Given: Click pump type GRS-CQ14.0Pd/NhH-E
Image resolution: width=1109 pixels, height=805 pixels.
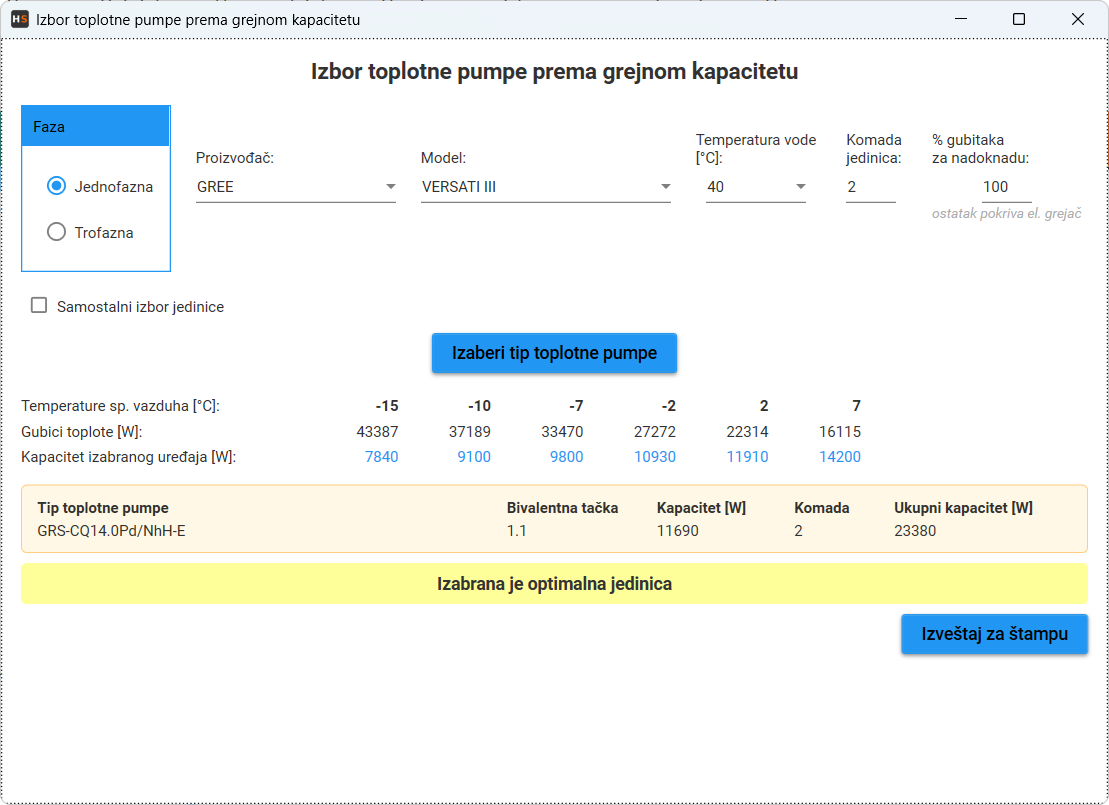Looking at the screenshot, I should (112, 531).
